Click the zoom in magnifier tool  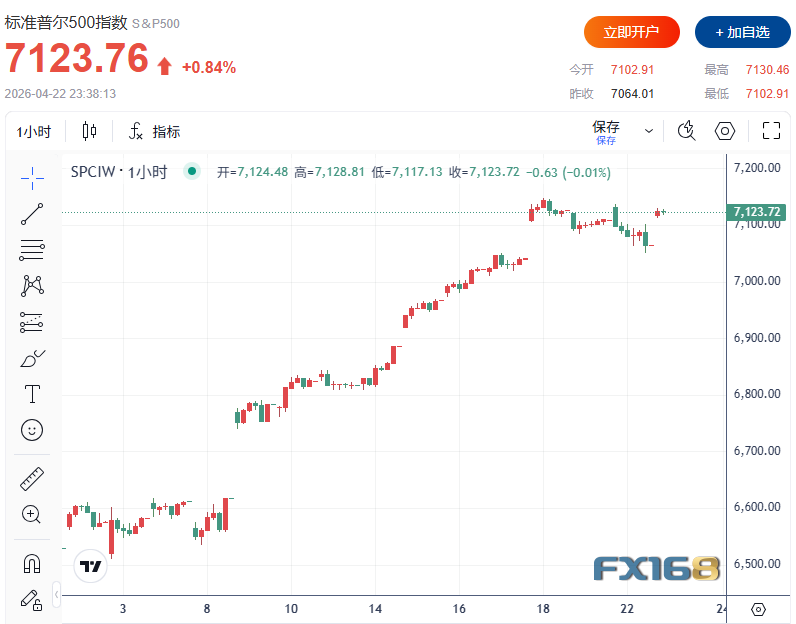pos(32,515)
